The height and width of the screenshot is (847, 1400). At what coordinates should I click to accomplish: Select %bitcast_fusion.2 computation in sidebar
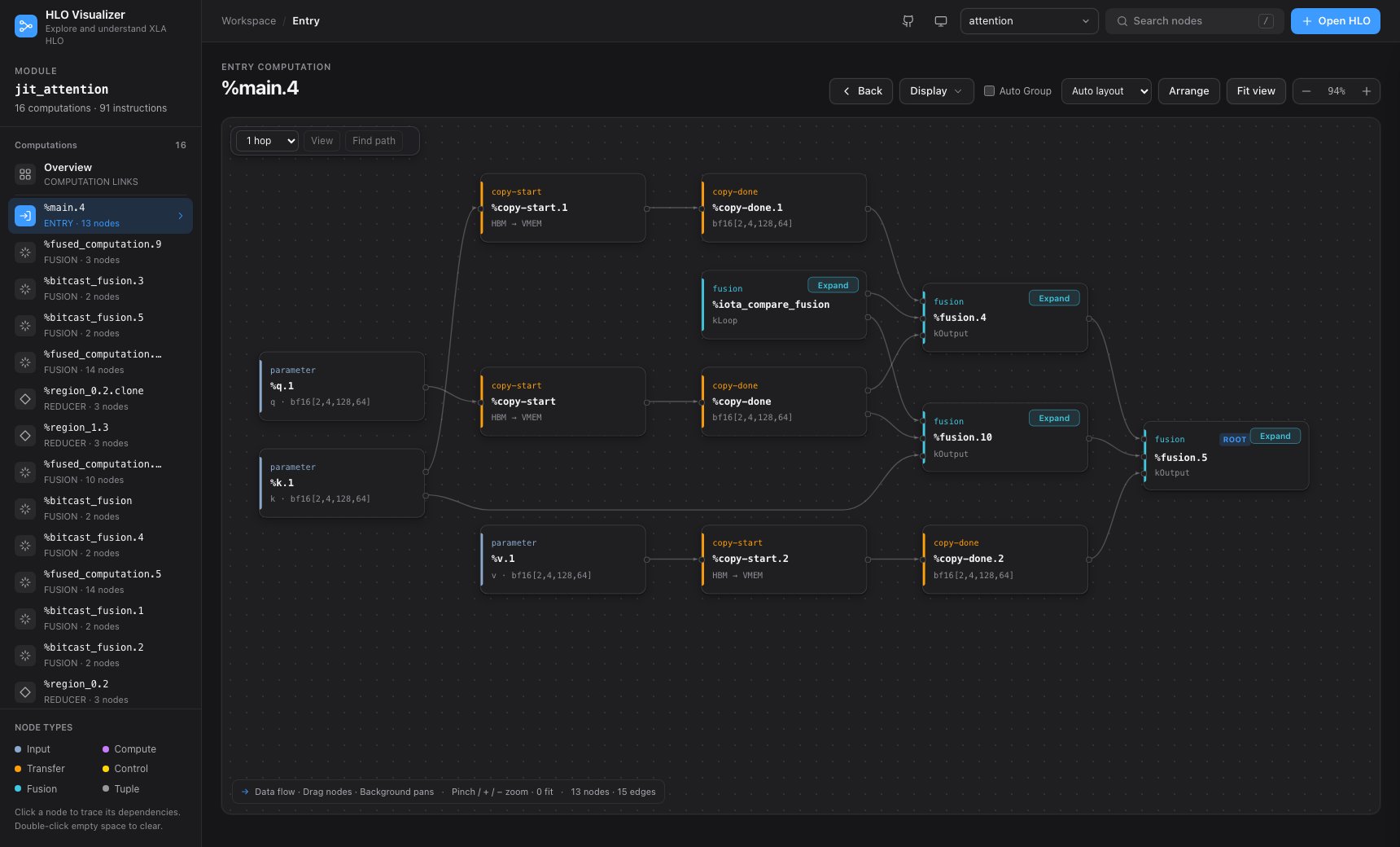pyautogui.click(x=100, y=656)
